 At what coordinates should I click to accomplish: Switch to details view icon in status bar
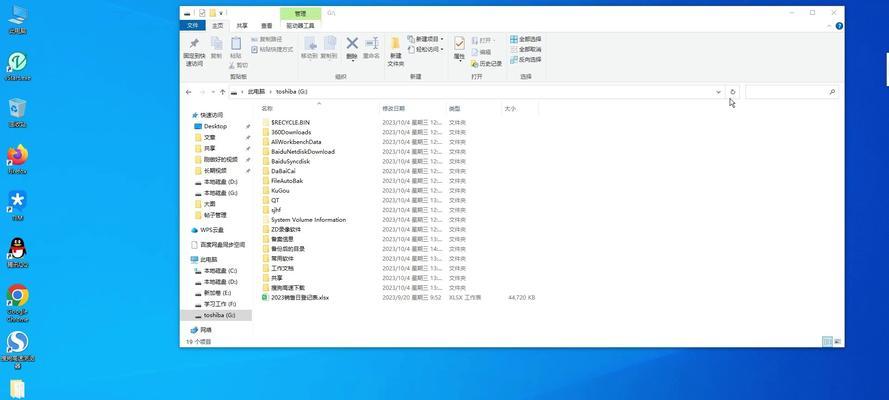pos(827,342)
